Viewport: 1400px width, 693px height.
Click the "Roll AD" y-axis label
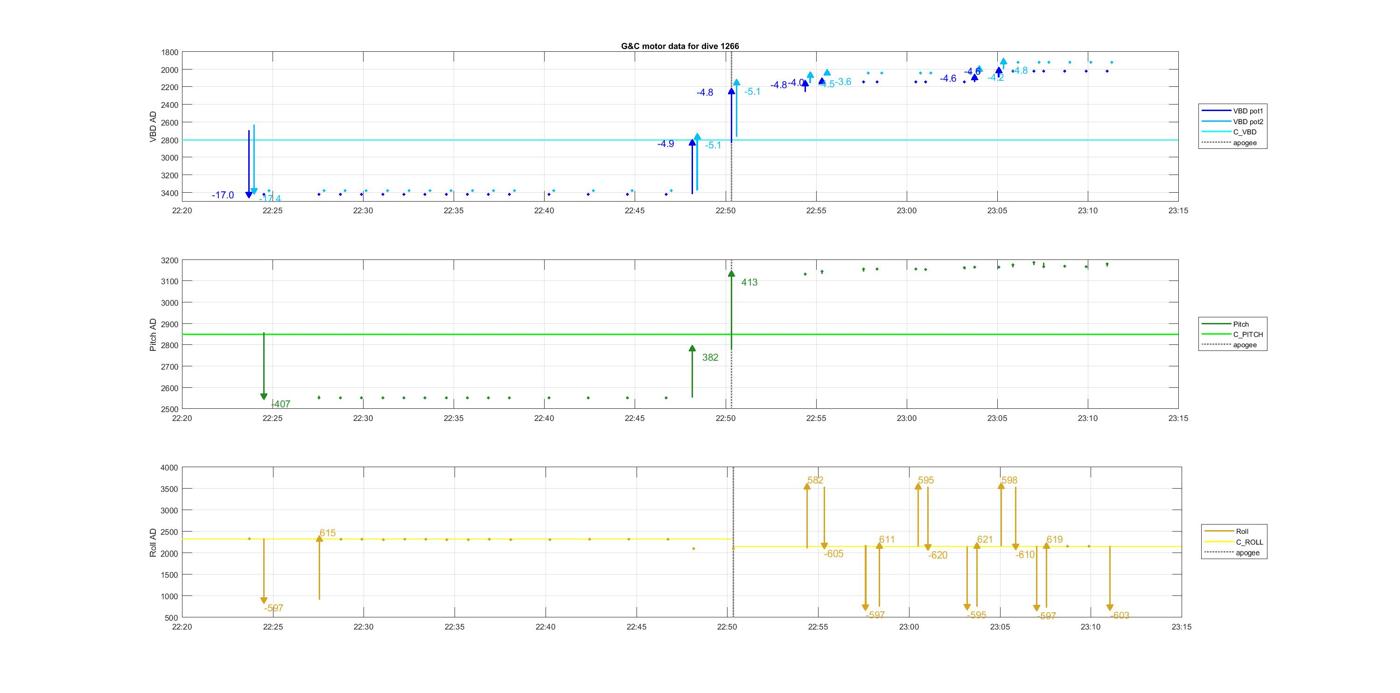pos(153,542)
